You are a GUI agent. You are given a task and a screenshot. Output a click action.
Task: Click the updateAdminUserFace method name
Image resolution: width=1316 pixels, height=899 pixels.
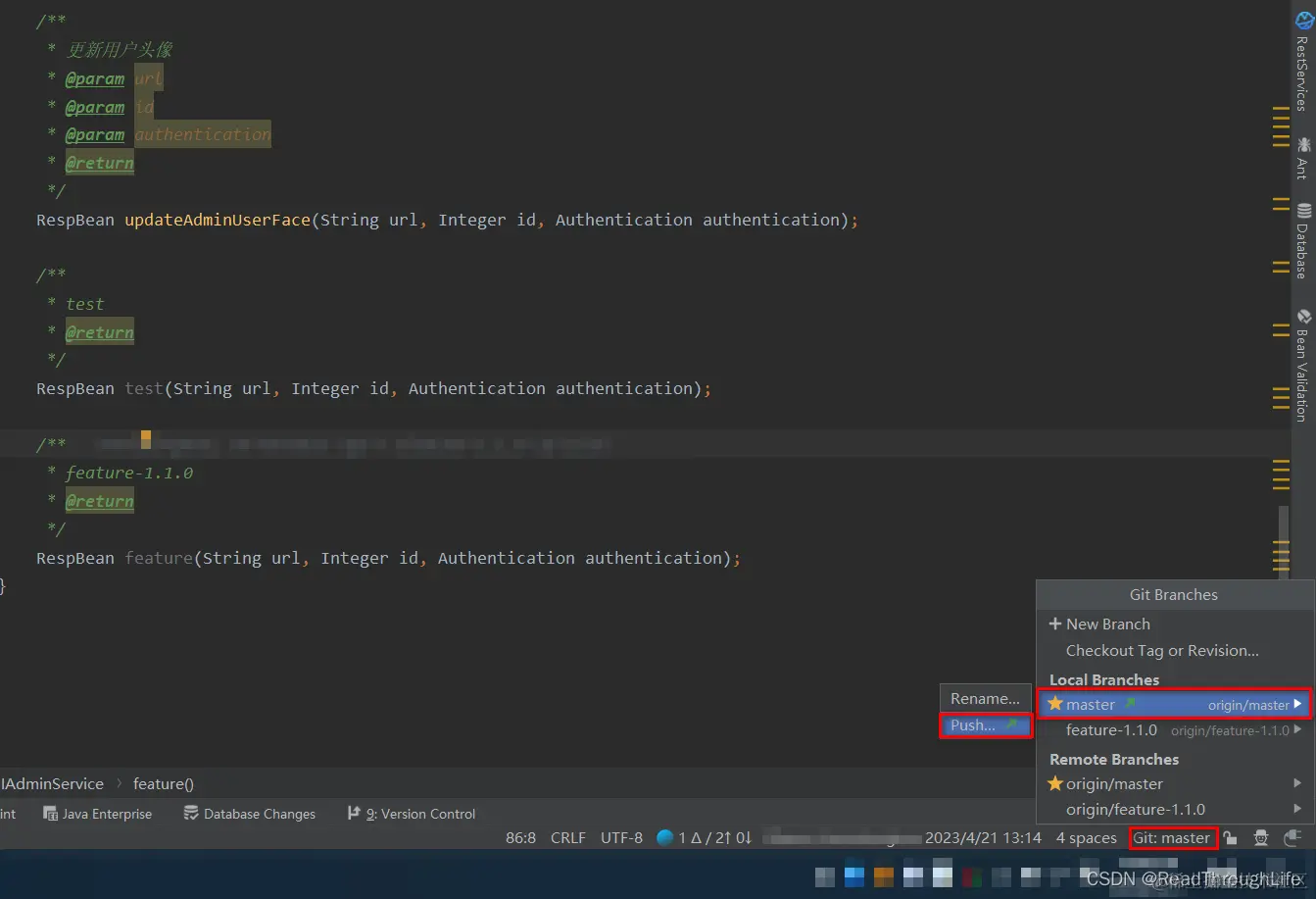(218, 220)
